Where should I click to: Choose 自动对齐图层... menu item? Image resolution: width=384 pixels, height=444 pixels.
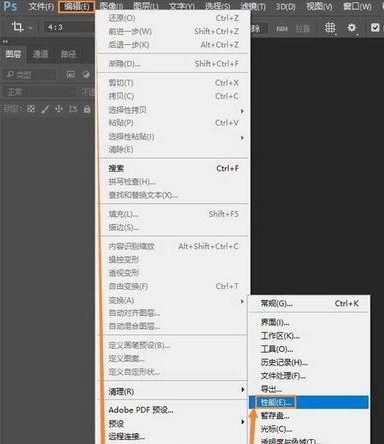(173, 313)
